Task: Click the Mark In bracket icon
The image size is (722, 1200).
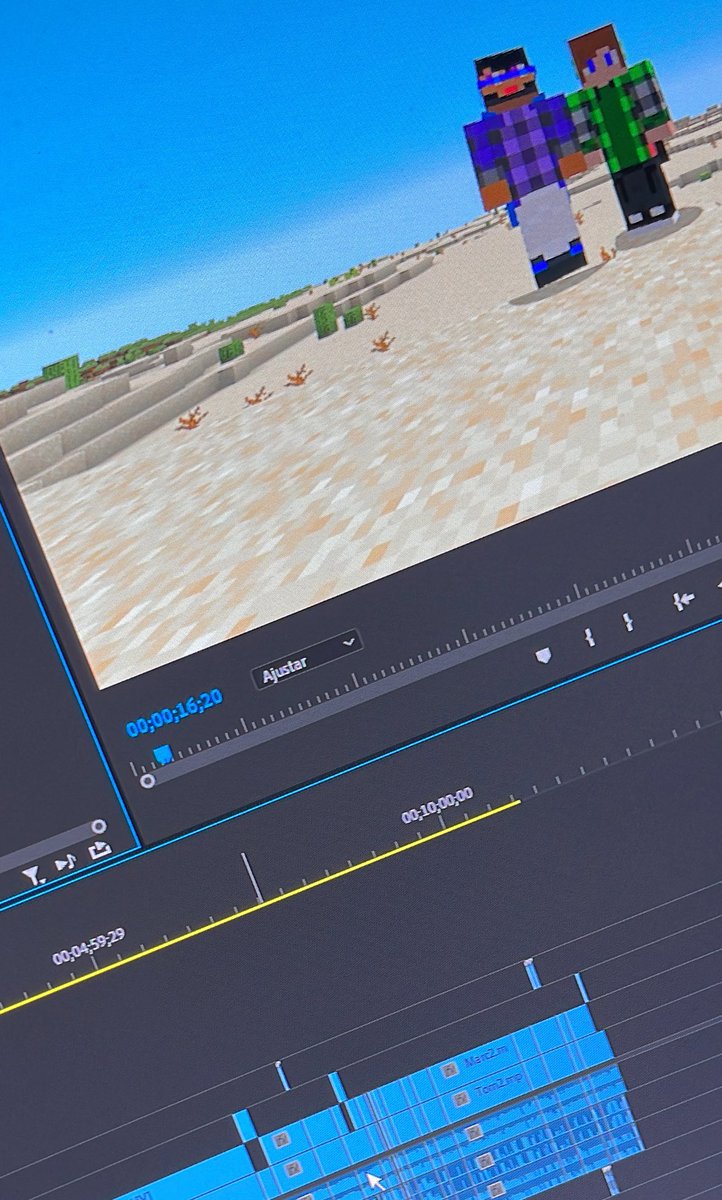Action: tap(590, 637)
